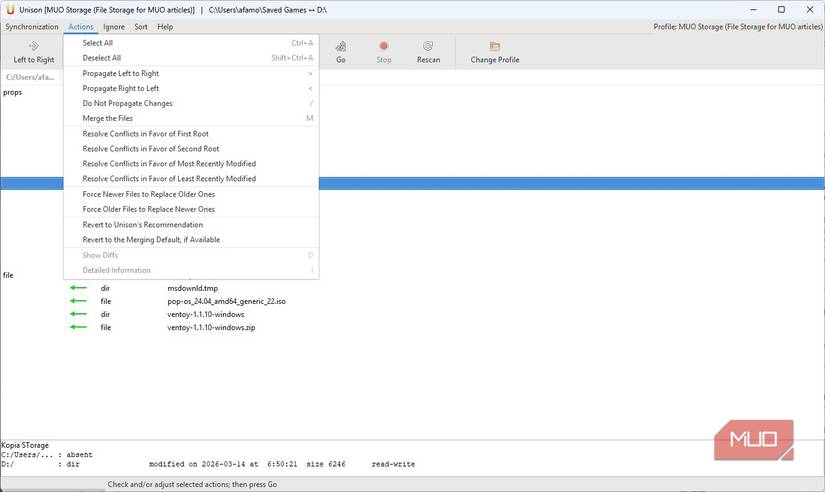Resolve Conflicts in Favor of First Root

pyautogui.click(x=191, y=134)
